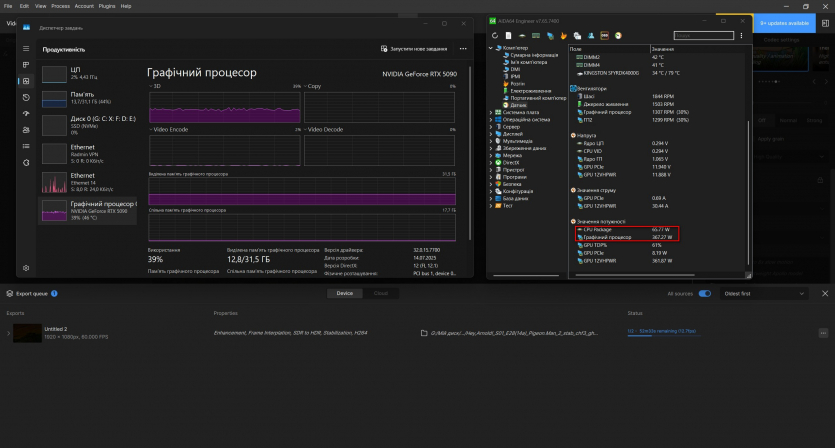Open the Task Manager settings gear
The width and height of the screenshot is (835, 448).
click(26, 268)
